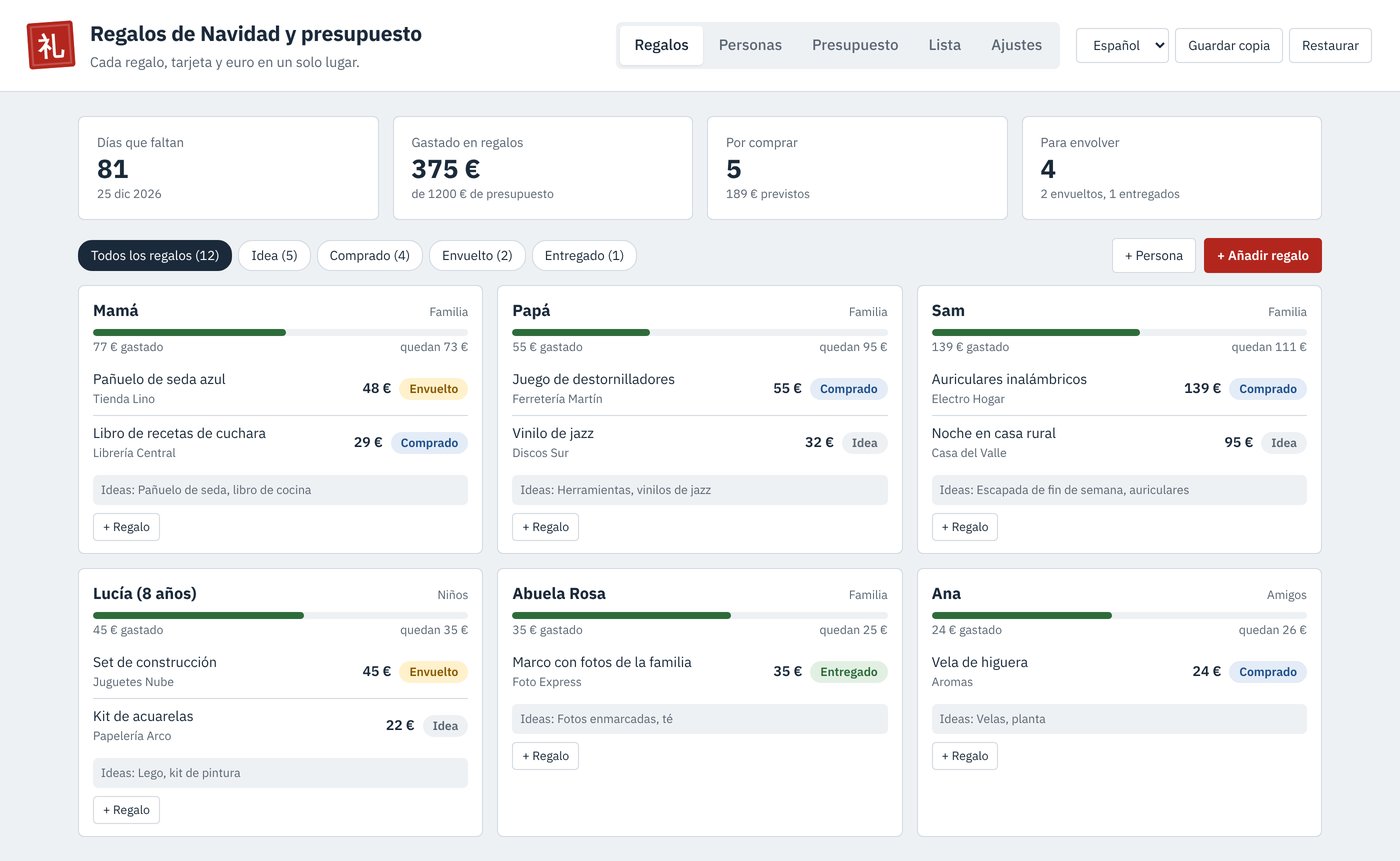Open the Set de construcción gift
Screen dimensions: 1400x861
(x=280, y=671)
